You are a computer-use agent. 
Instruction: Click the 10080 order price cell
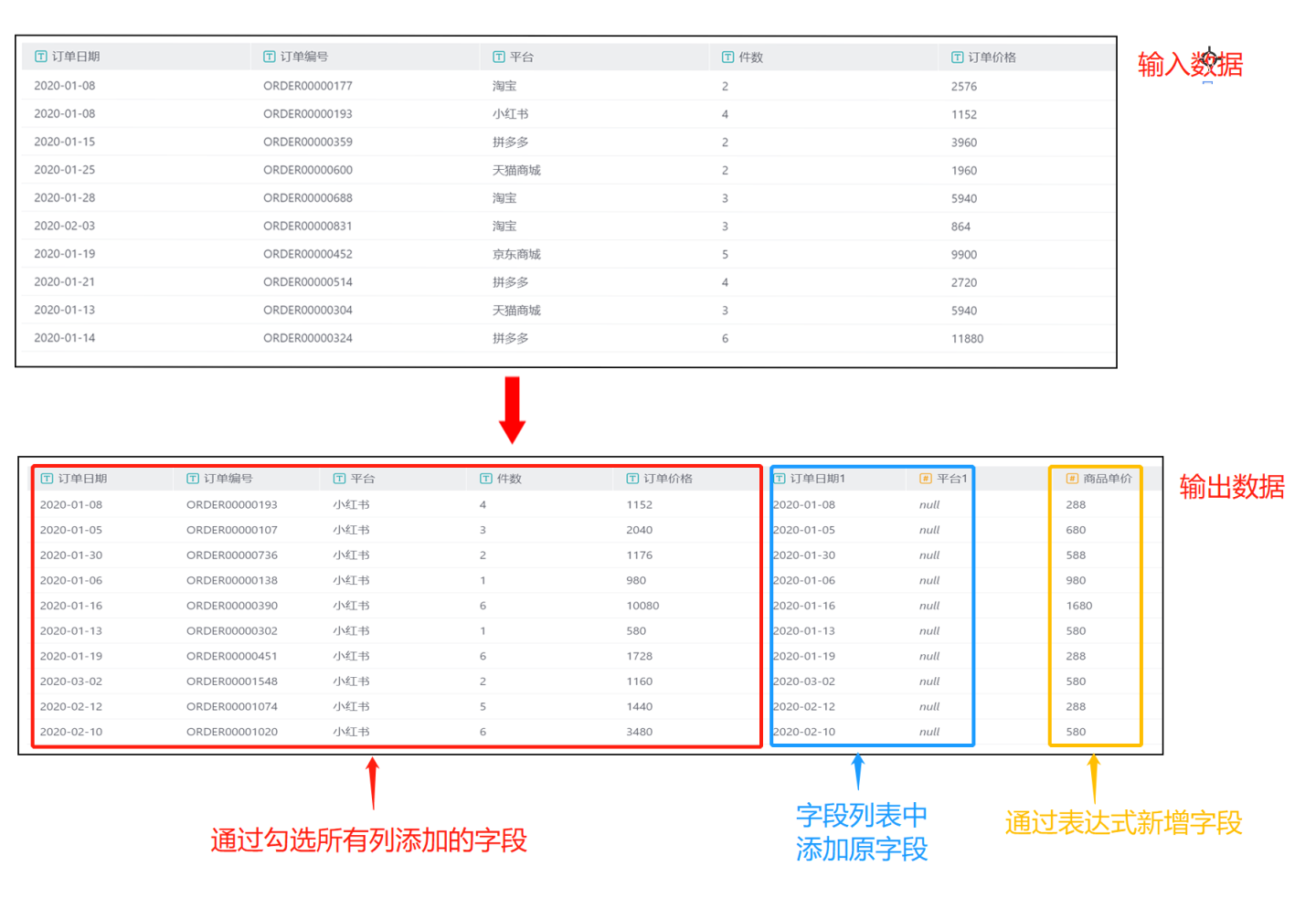(x=642, y=606)
